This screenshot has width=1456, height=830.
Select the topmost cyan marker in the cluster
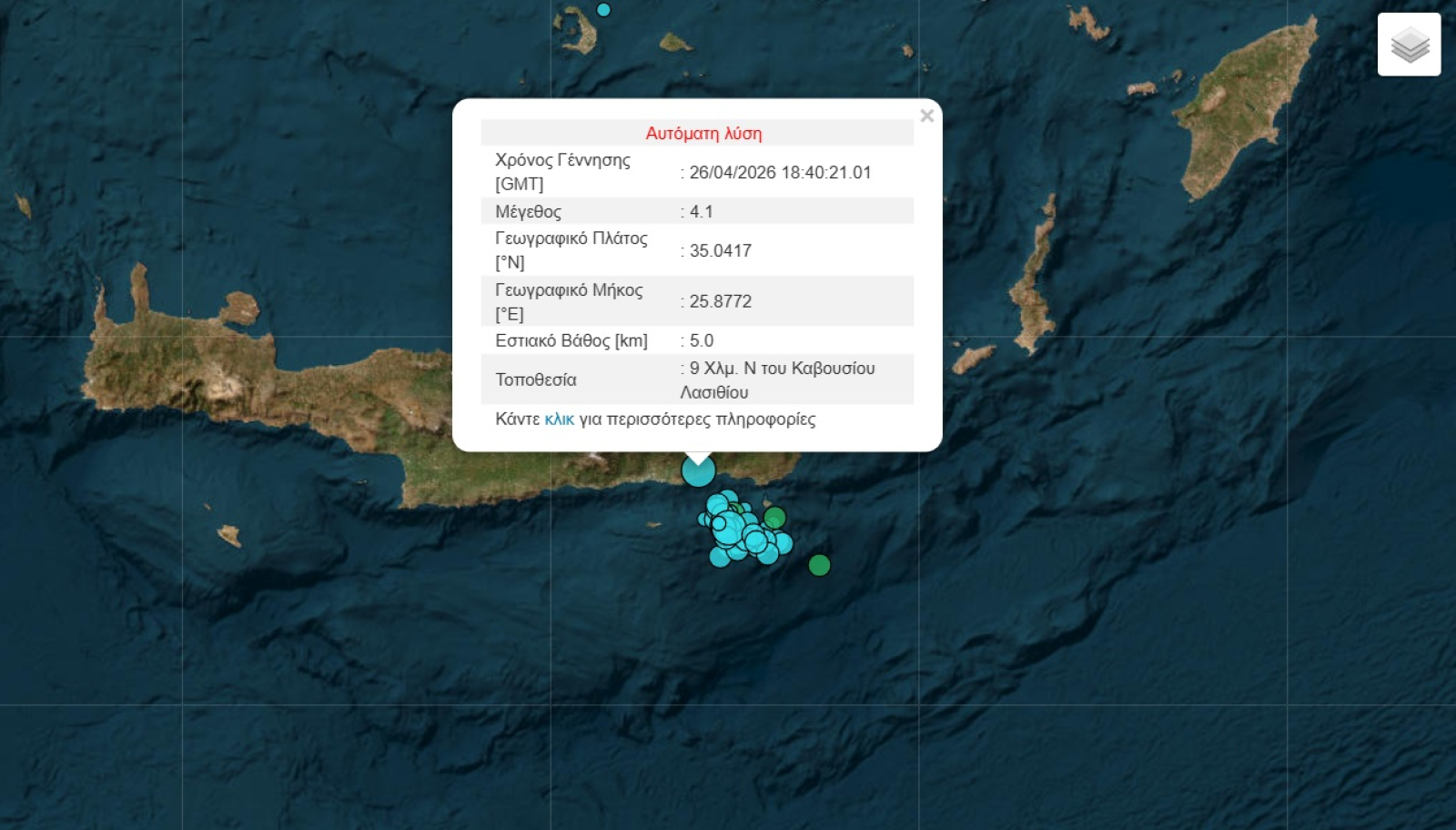[728, 498]
